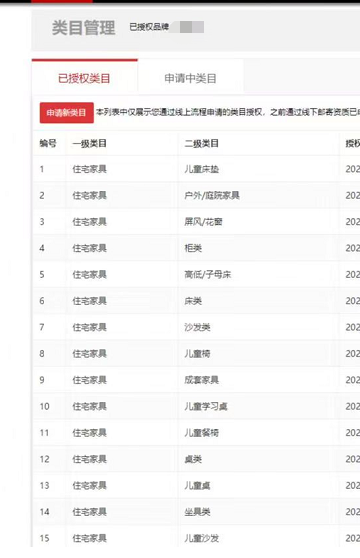This screenshot has width=360, height=558.
Task: Select the 儿童床垫 cell in row 1
Action: 201,169
